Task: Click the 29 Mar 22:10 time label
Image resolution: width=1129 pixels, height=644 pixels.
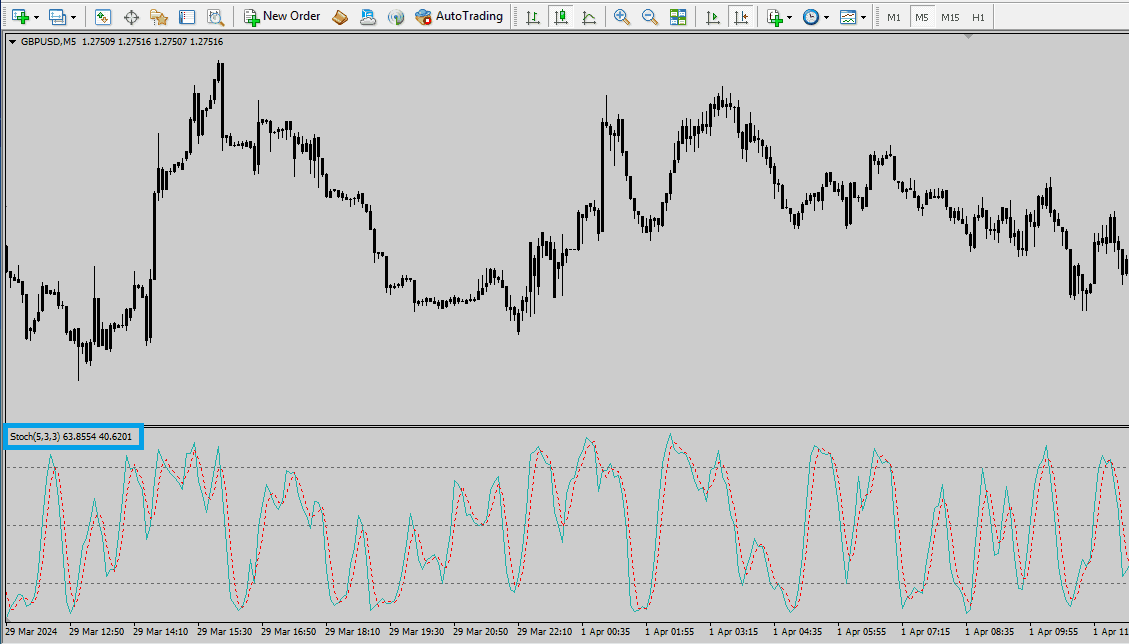Action: (545, 632)
